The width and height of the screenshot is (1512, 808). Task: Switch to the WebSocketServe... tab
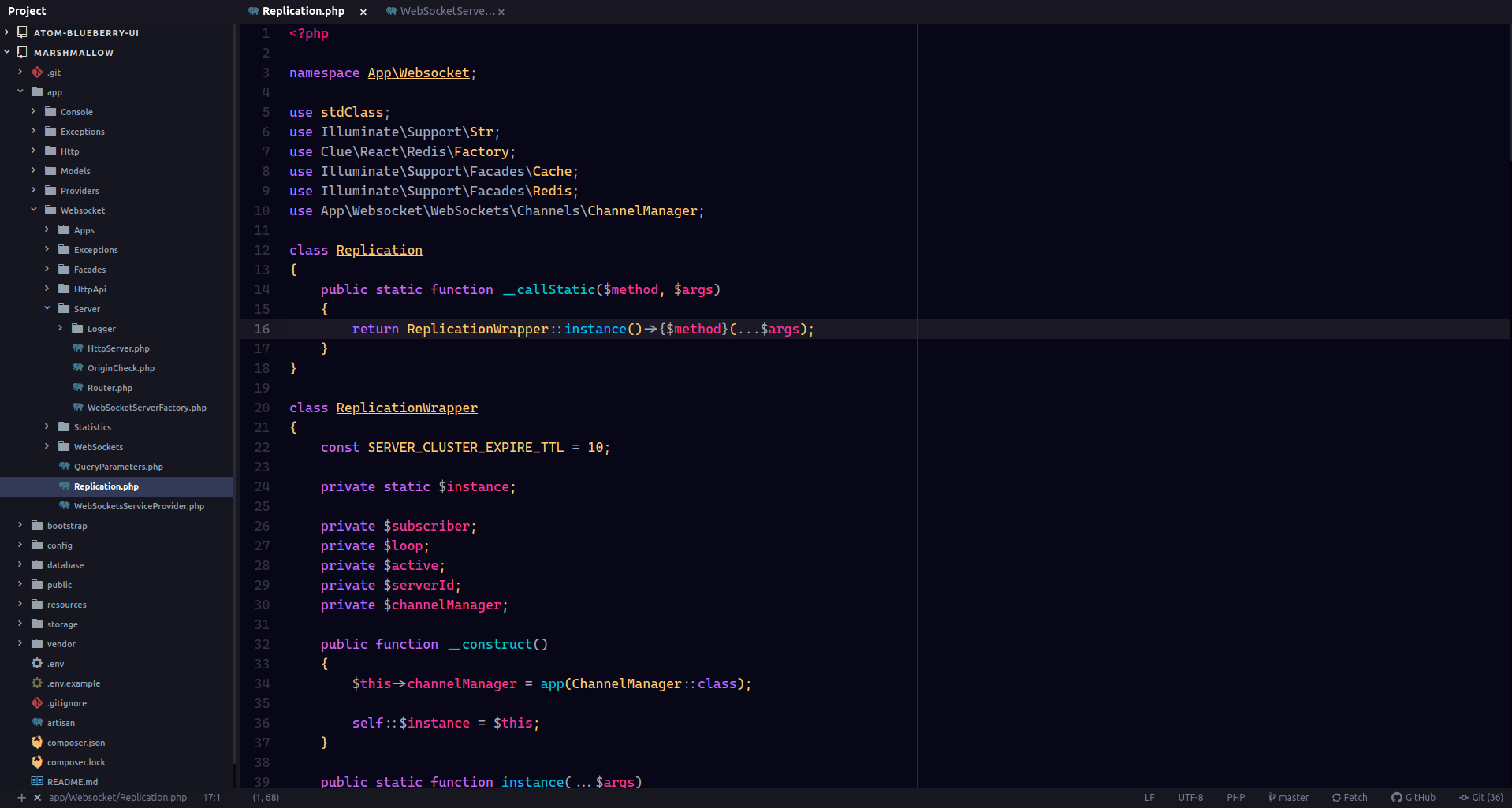pos(448,11)
